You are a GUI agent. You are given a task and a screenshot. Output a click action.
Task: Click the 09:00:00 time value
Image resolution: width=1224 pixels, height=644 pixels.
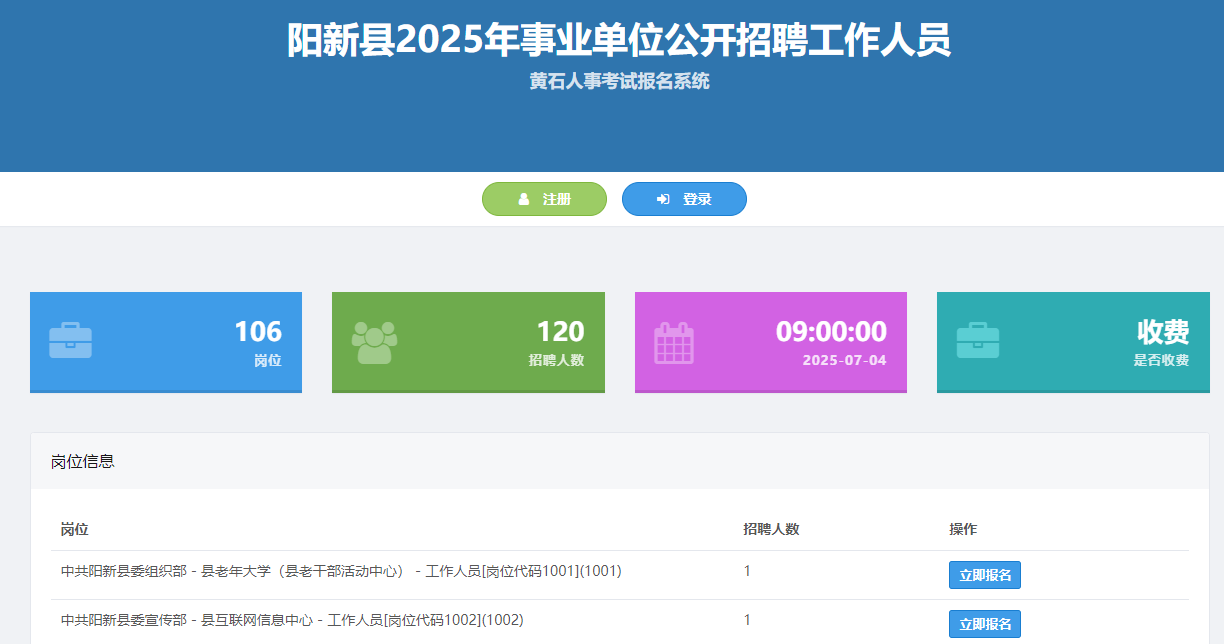[x=831, y=331]
